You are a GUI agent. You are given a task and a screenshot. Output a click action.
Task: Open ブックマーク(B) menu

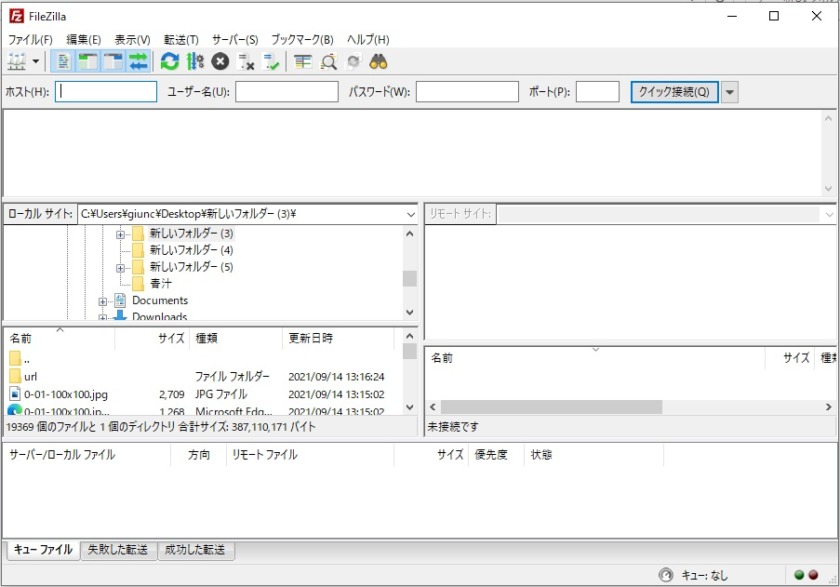[302, 40]
